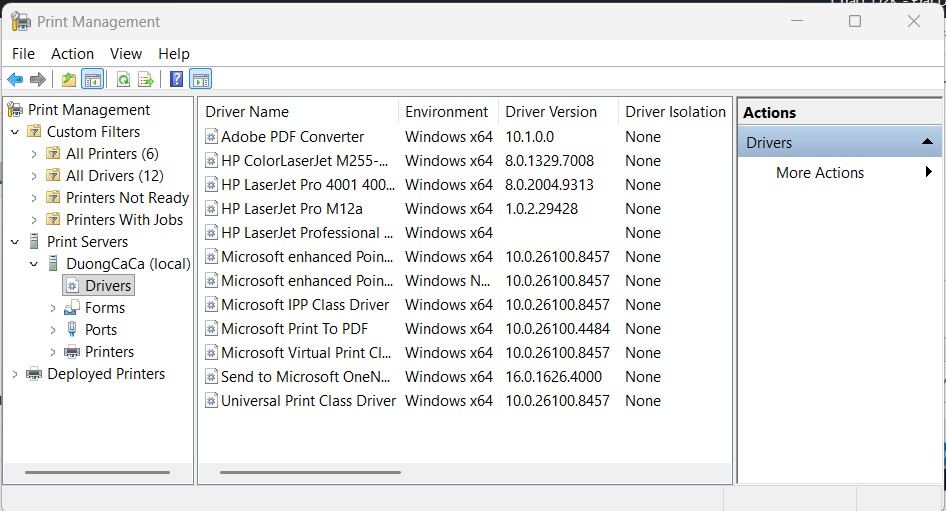Click the Printers Not Ready filter icon
This screenshot has width=946, height=511.
pyautogui.click(x=53, y=198)
